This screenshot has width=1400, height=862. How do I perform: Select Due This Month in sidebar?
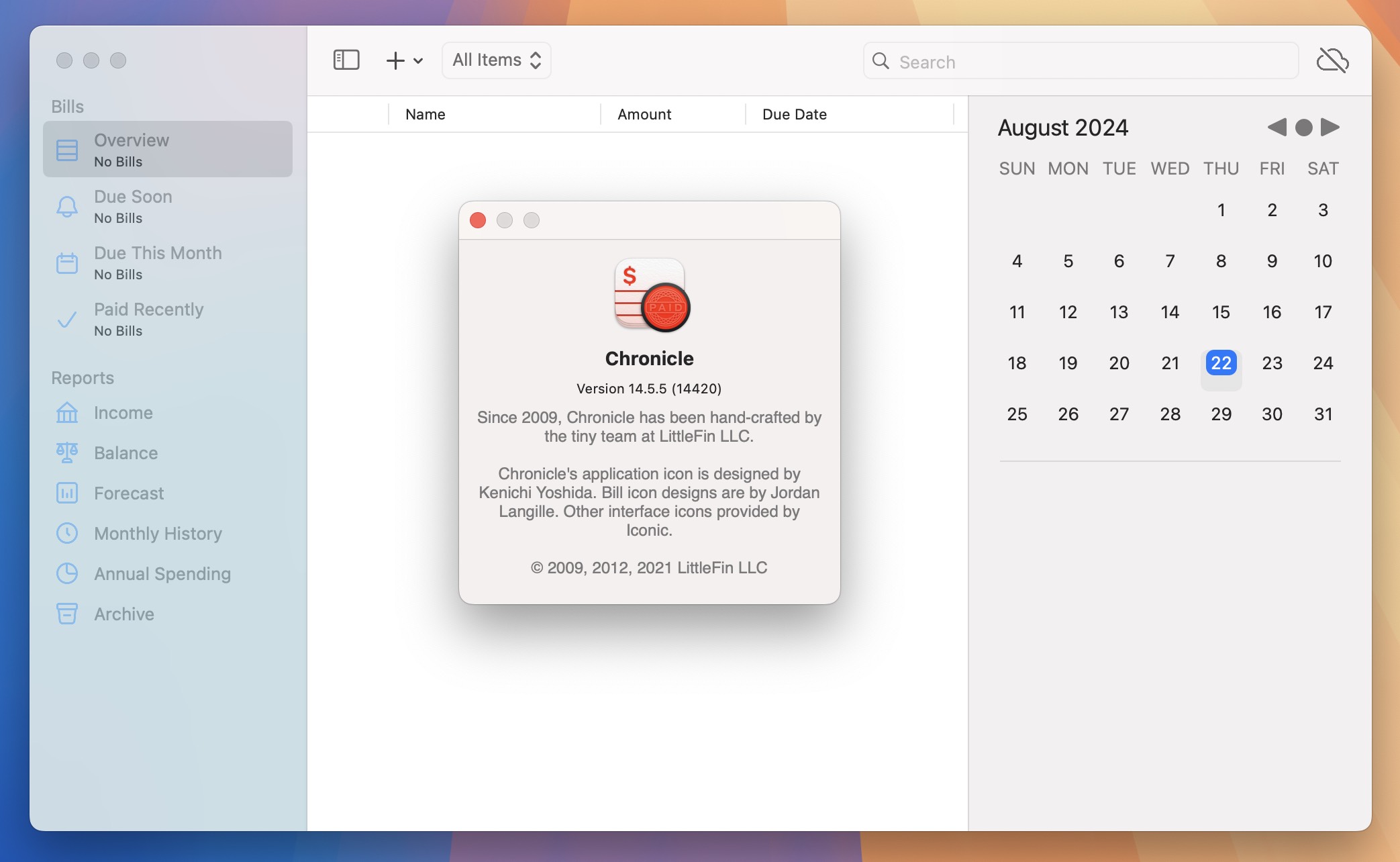pos(168,262)
